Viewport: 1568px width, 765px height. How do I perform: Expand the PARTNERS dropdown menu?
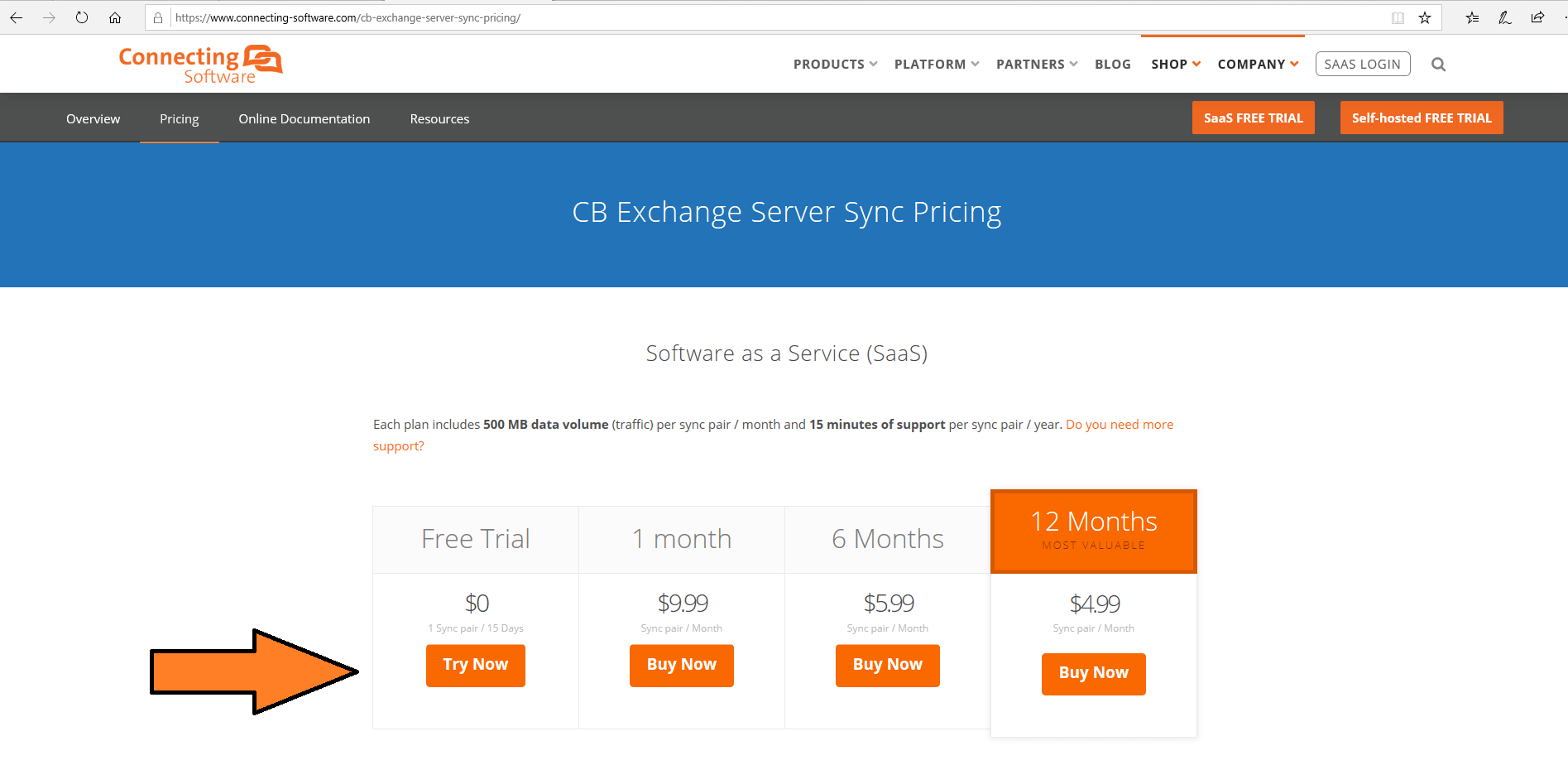coord(1037,64)
